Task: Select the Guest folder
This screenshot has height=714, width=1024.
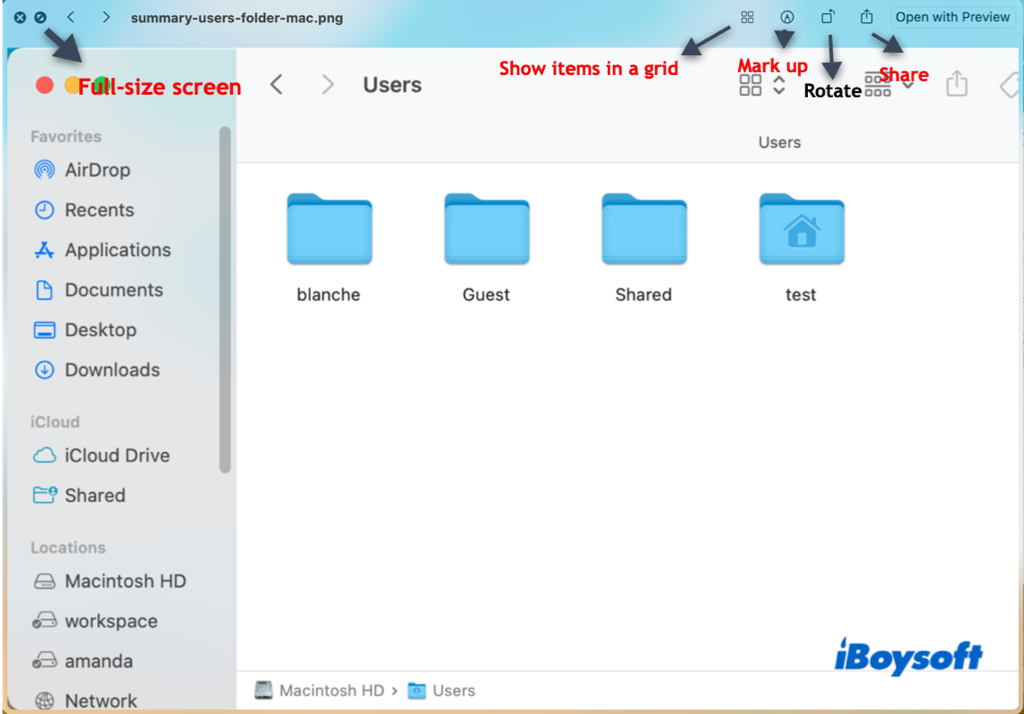Action: click(x=486, y=231)
